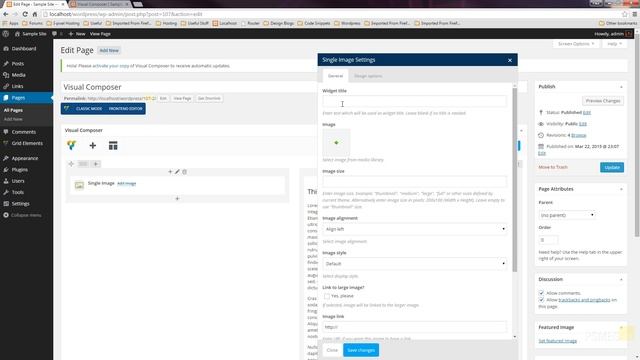Browse the page revisions link
The image size is (640, 360).
579,135
